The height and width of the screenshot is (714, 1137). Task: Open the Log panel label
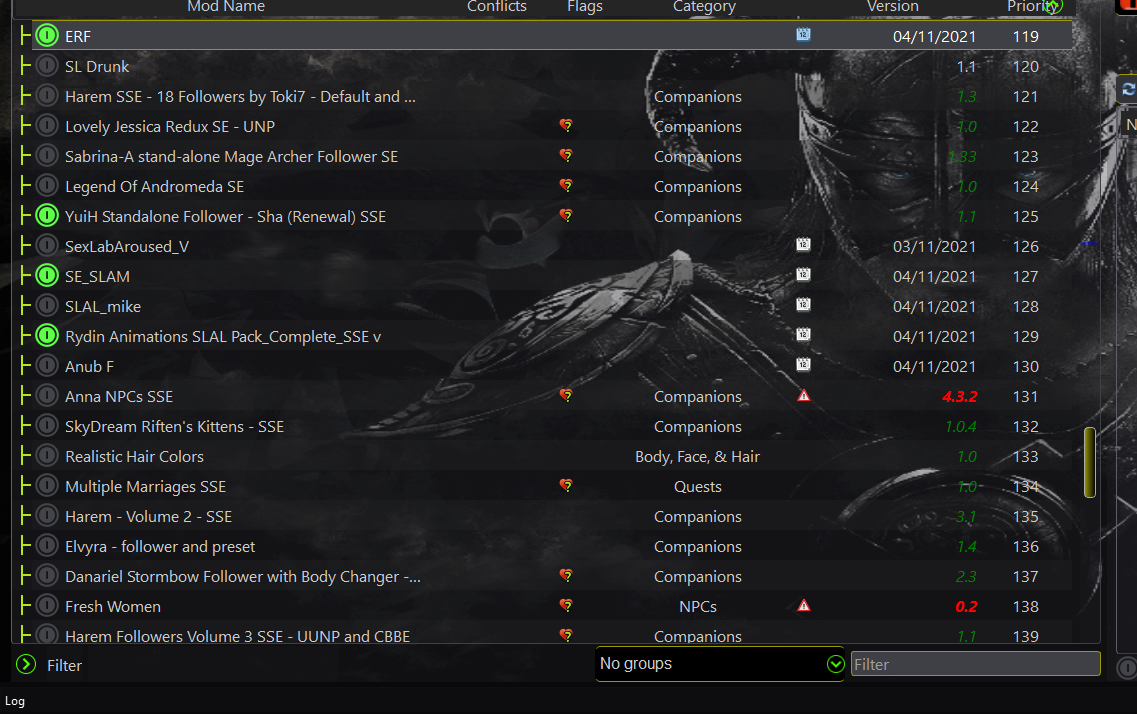pyautogui.click(x=15, y=701)
